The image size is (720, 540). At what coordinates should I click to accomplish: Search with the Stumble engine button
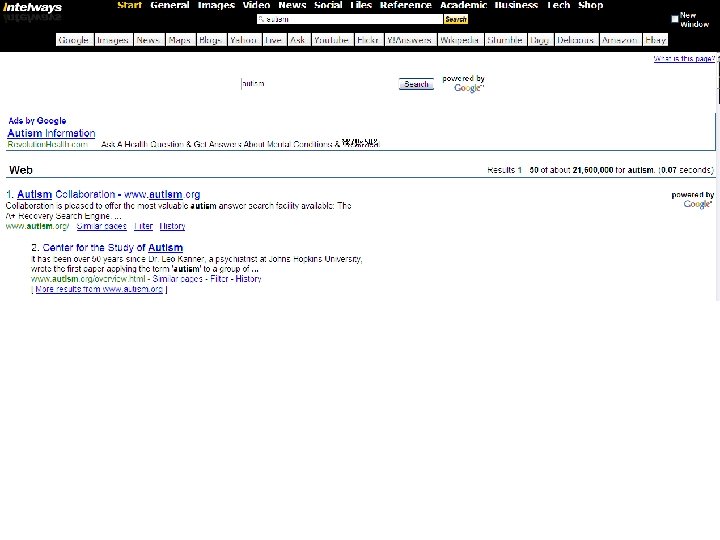(x=505, y=40)
